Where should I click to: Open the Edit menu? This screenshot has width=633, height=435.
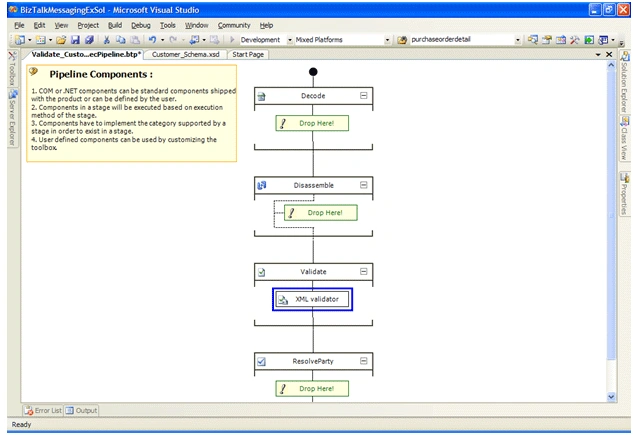(x=39, y=25)
